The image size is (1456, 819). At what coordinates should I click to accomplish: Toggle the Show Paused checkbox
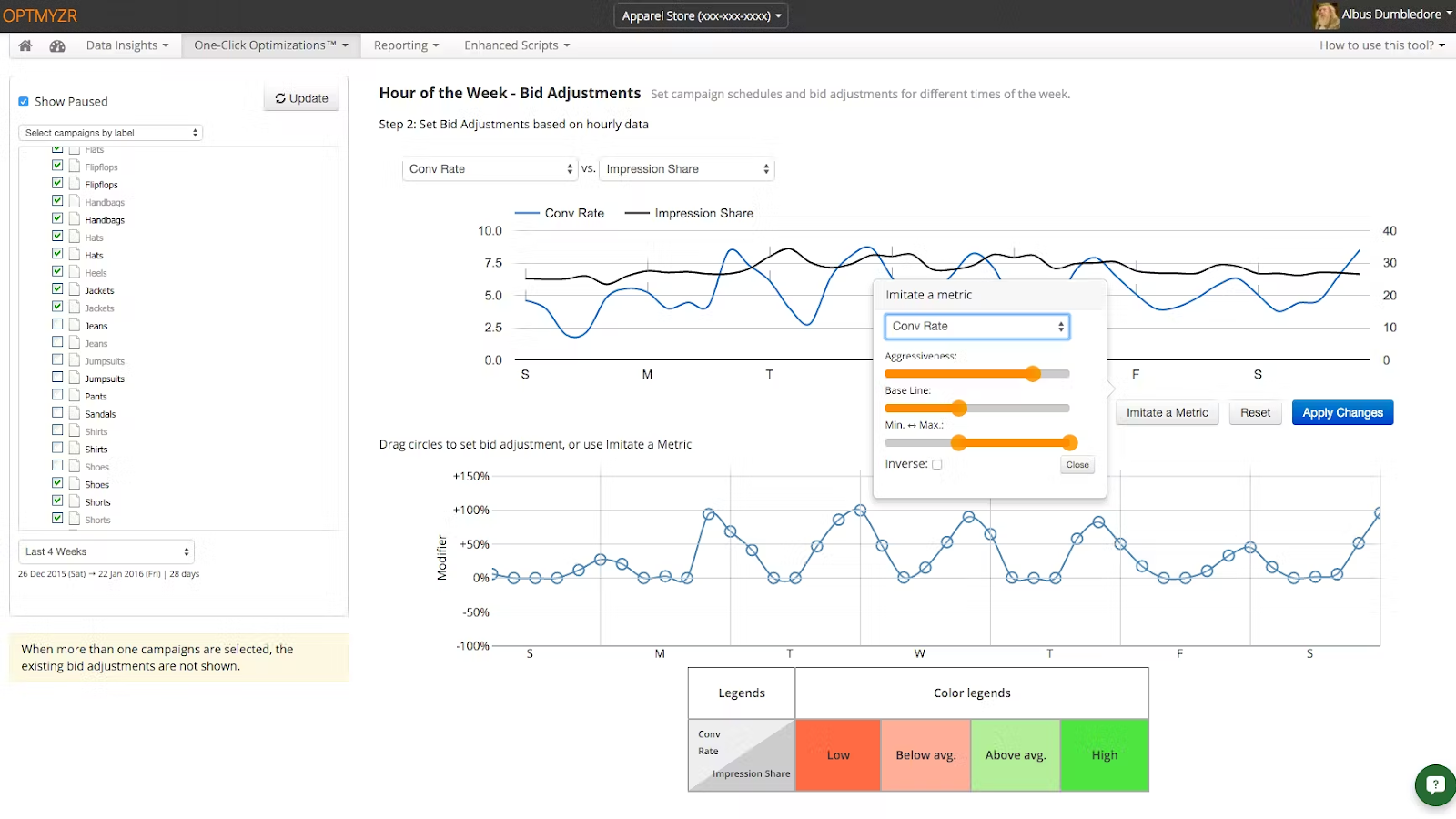pyautogui.click(x=24, y=102)
